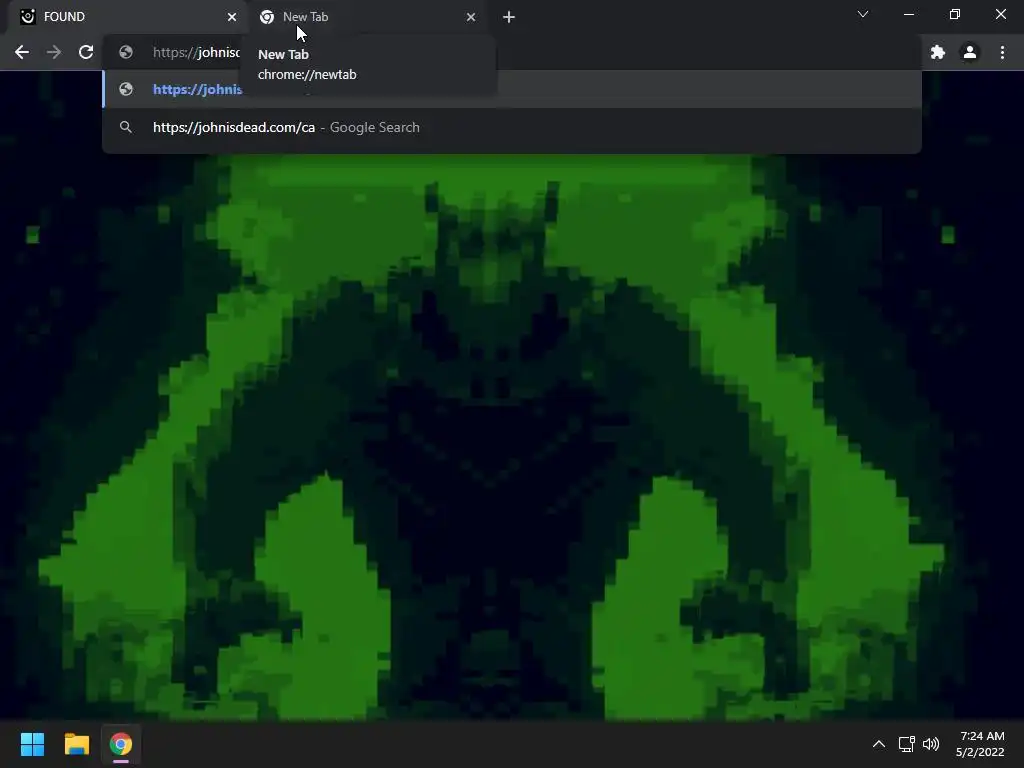Open Chrome's three-dot menu
Screen dimensions: 1024x768
point(1002,52)
